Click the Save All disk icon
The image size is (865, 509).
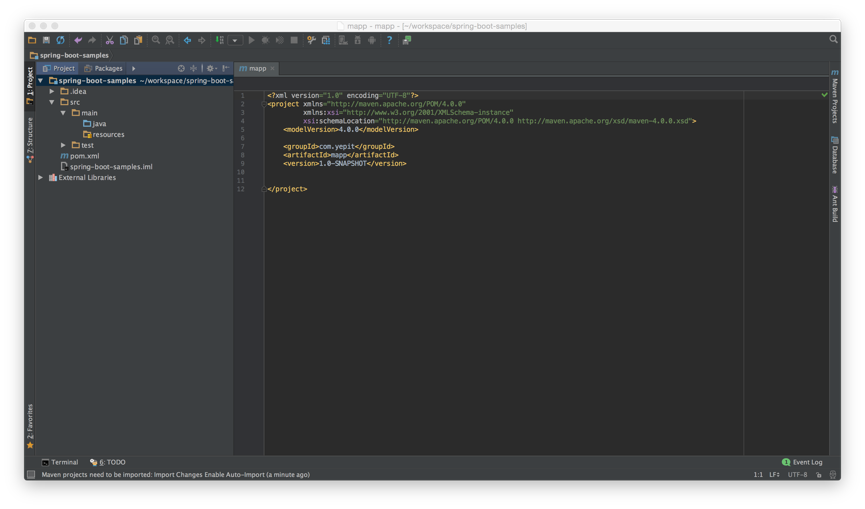point(46,40)
